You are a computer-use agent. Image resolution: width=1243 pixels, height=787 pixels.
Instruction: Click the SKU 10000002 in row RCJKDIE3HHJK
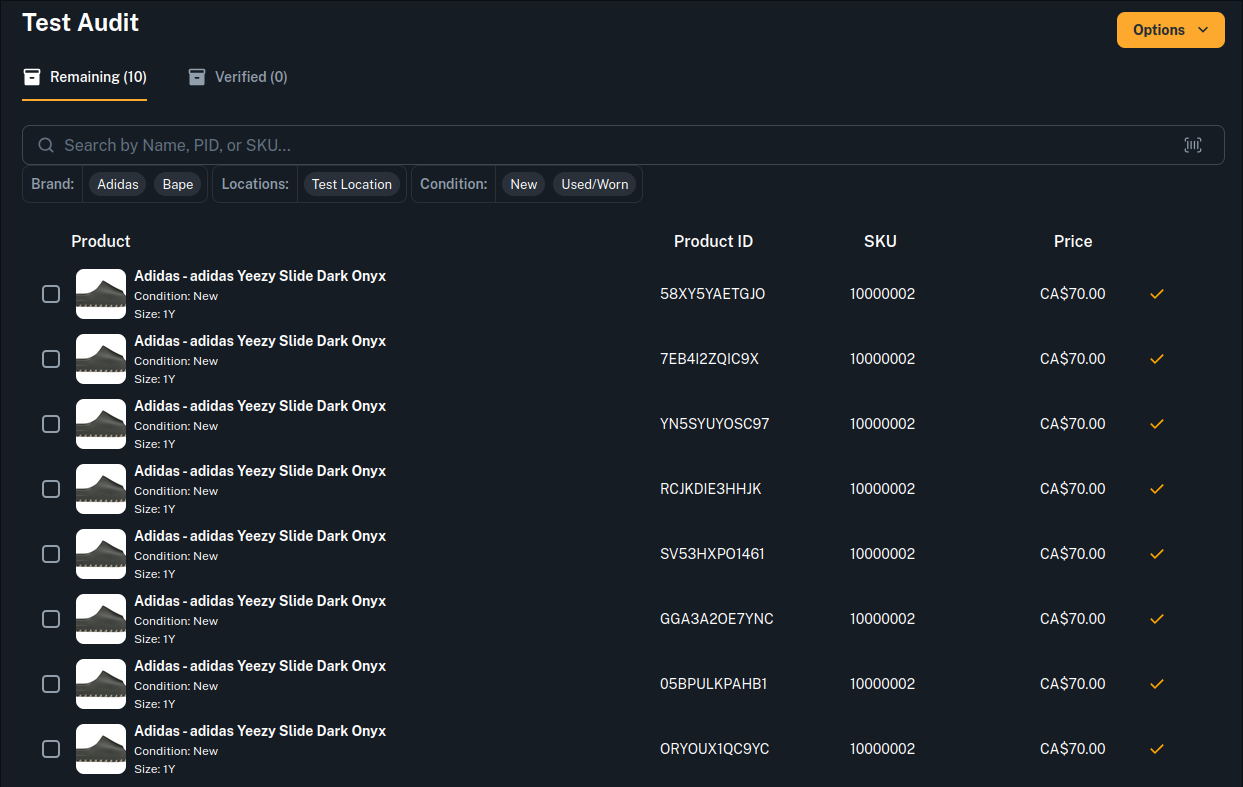click(883, 489)
